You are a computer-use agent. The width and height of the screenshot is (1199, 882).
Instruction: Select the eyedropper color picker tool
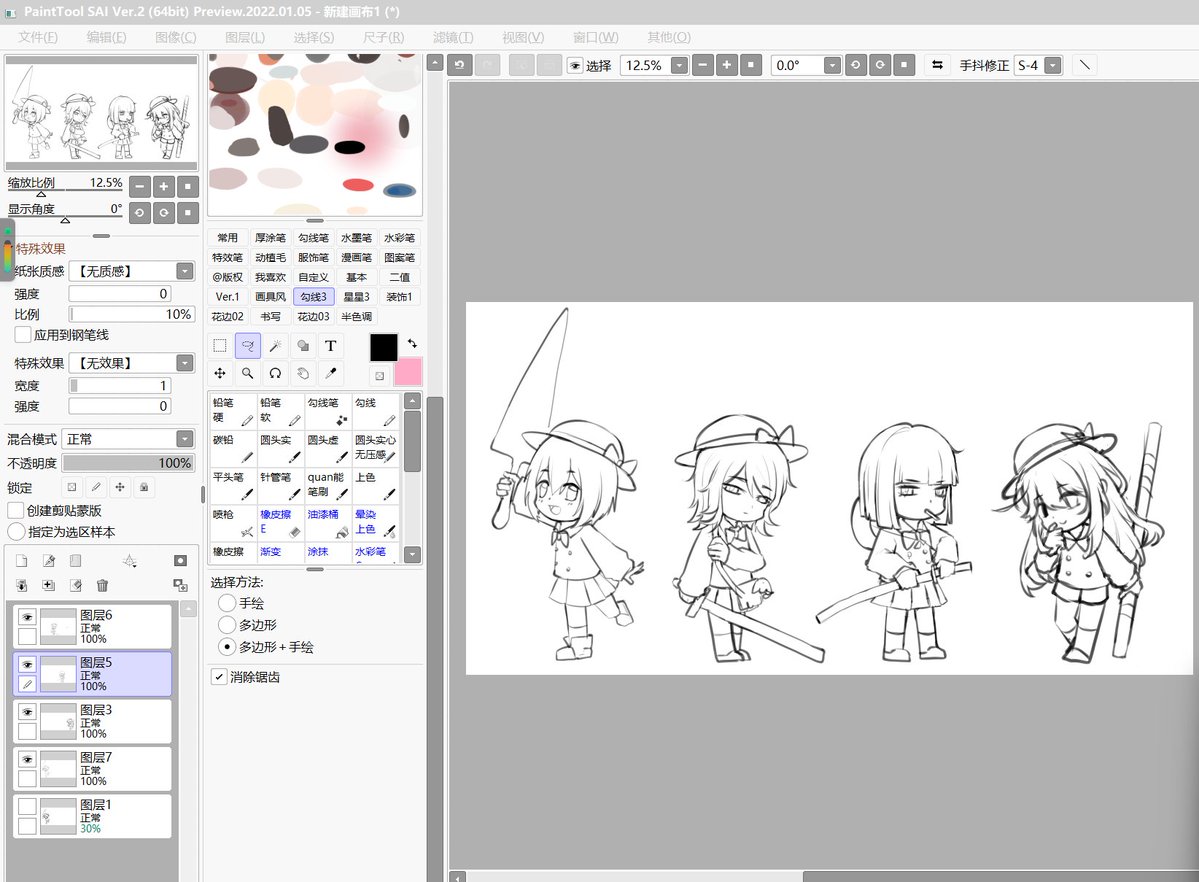click(330, 373)
